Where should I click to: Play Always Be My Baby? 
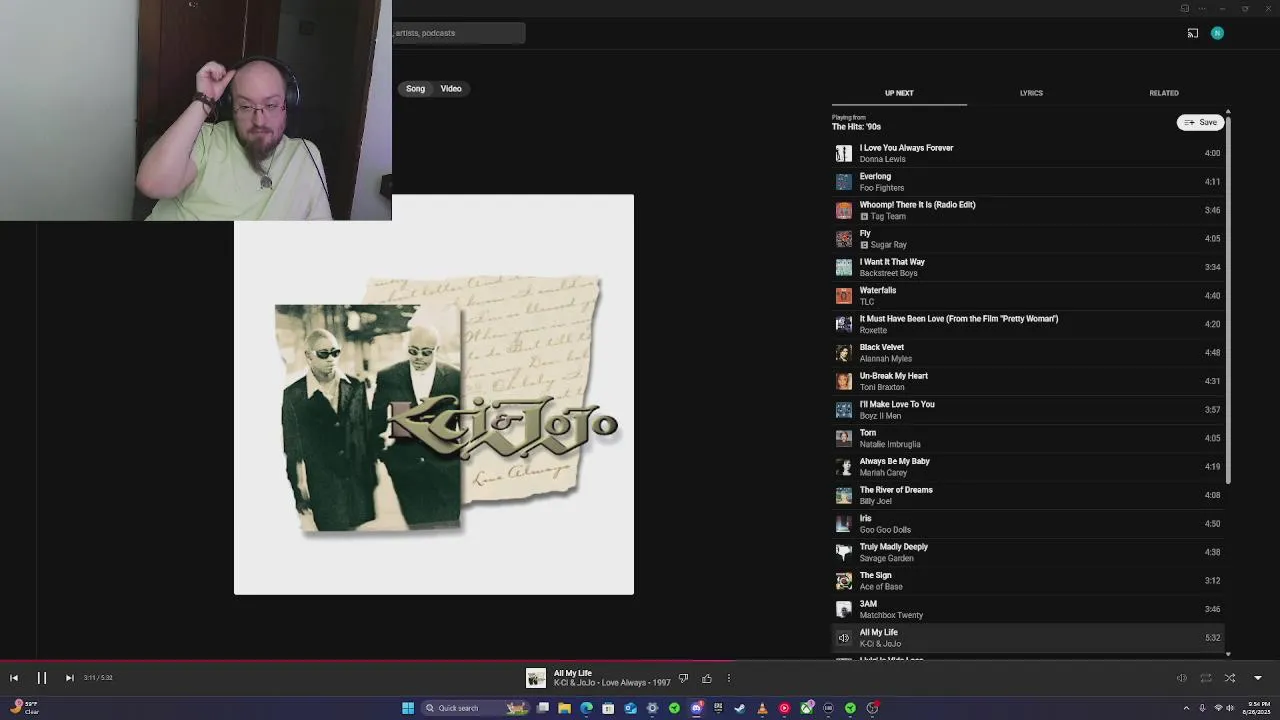pyautogui.click(x=1028, y=467)
